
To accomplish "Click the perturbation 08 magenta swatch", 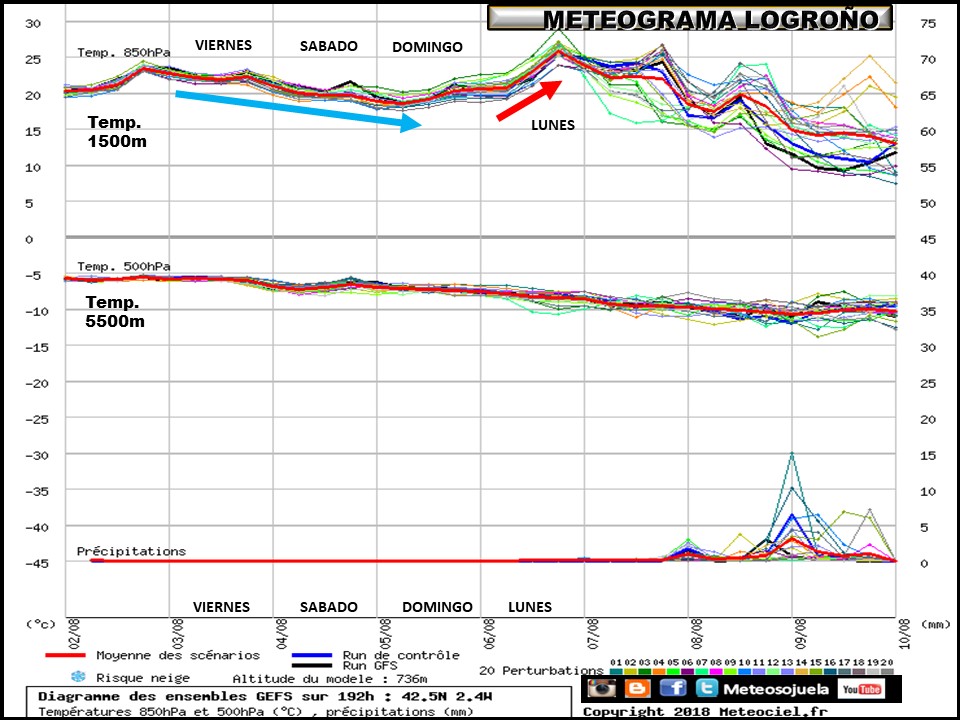I will pos(717,672).
